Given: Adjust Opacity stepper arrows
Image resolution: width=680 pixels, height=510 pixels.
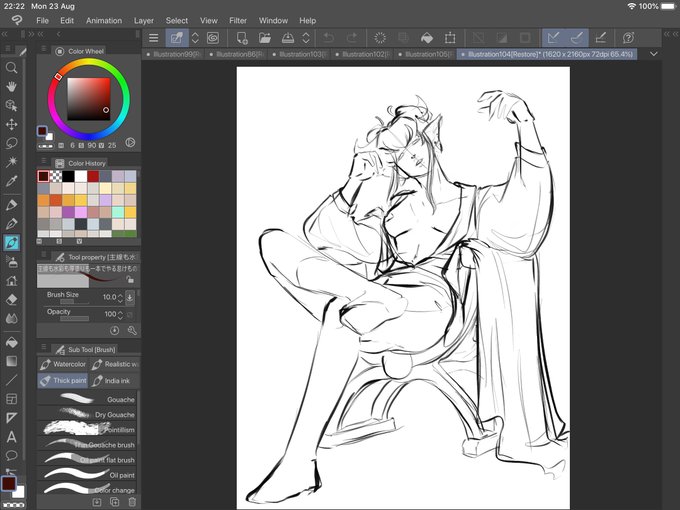Looking at the screenshot, I should (x=121, y=314).
